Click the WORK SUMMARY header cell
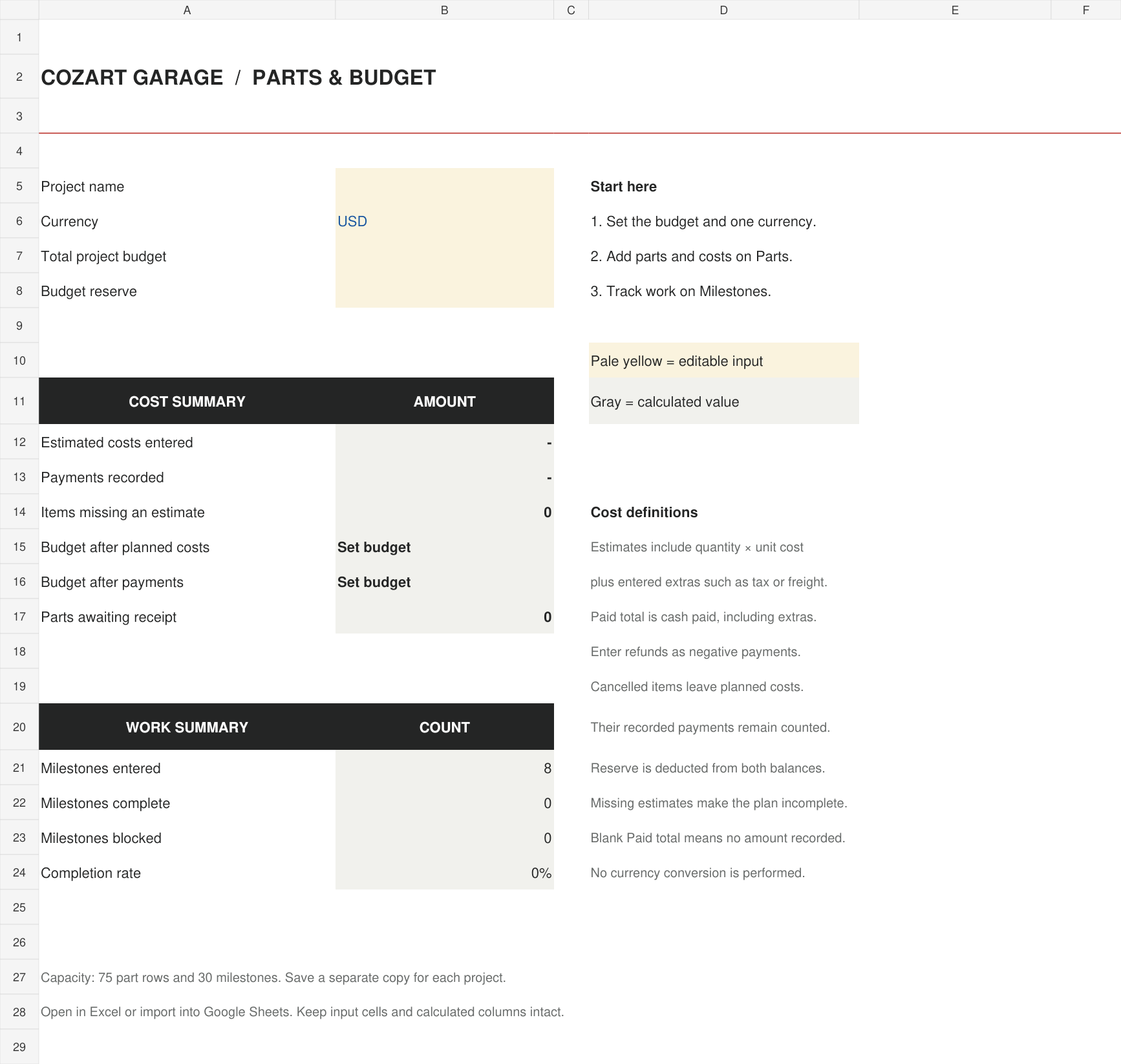This screenshot has height=1064, width=1121. click(x=187, y=727)
